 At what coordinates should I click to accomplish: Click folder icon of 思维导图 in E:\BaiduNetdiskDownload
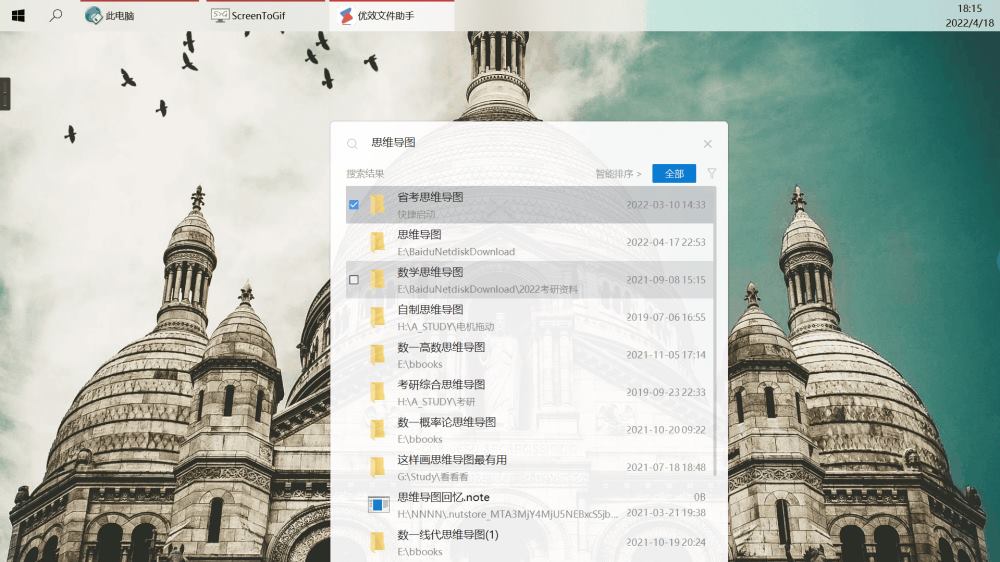[377, 242]
